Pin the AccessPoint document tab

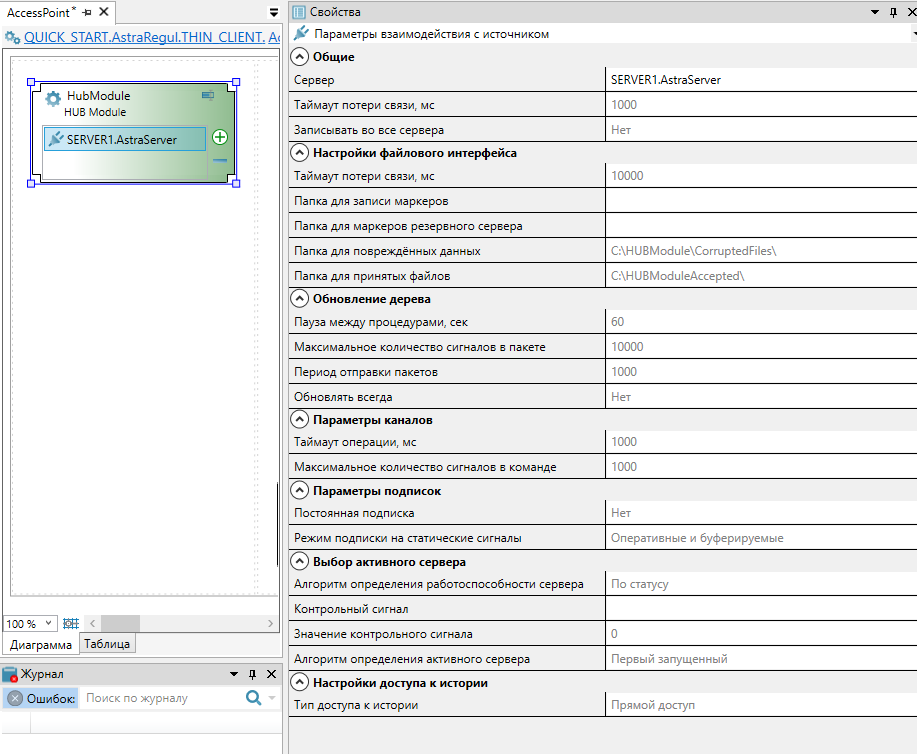pyautogui.click(x=87, y=12)
